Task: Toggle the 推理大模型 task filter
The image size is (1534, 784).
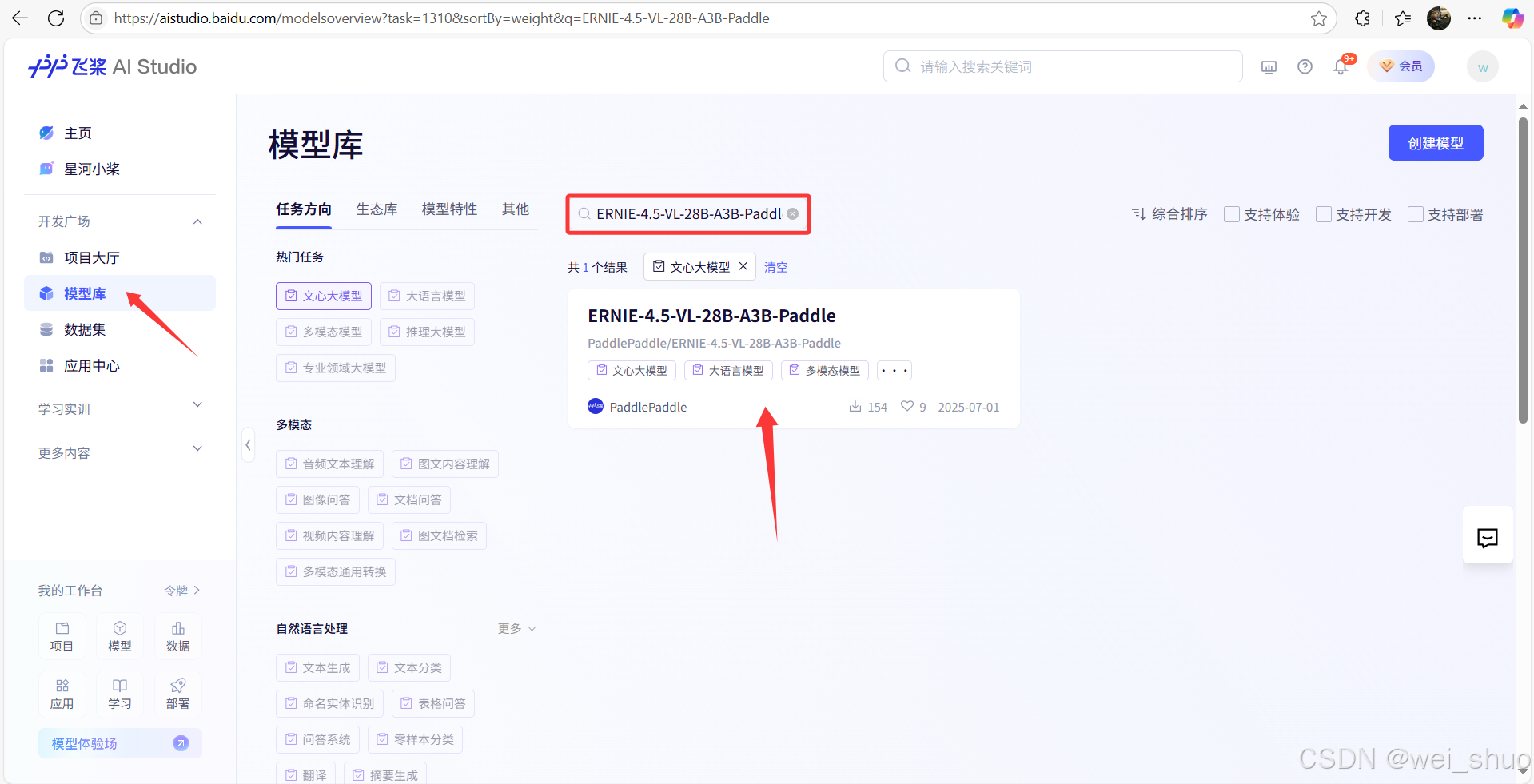Action: [x=427, y=332]
